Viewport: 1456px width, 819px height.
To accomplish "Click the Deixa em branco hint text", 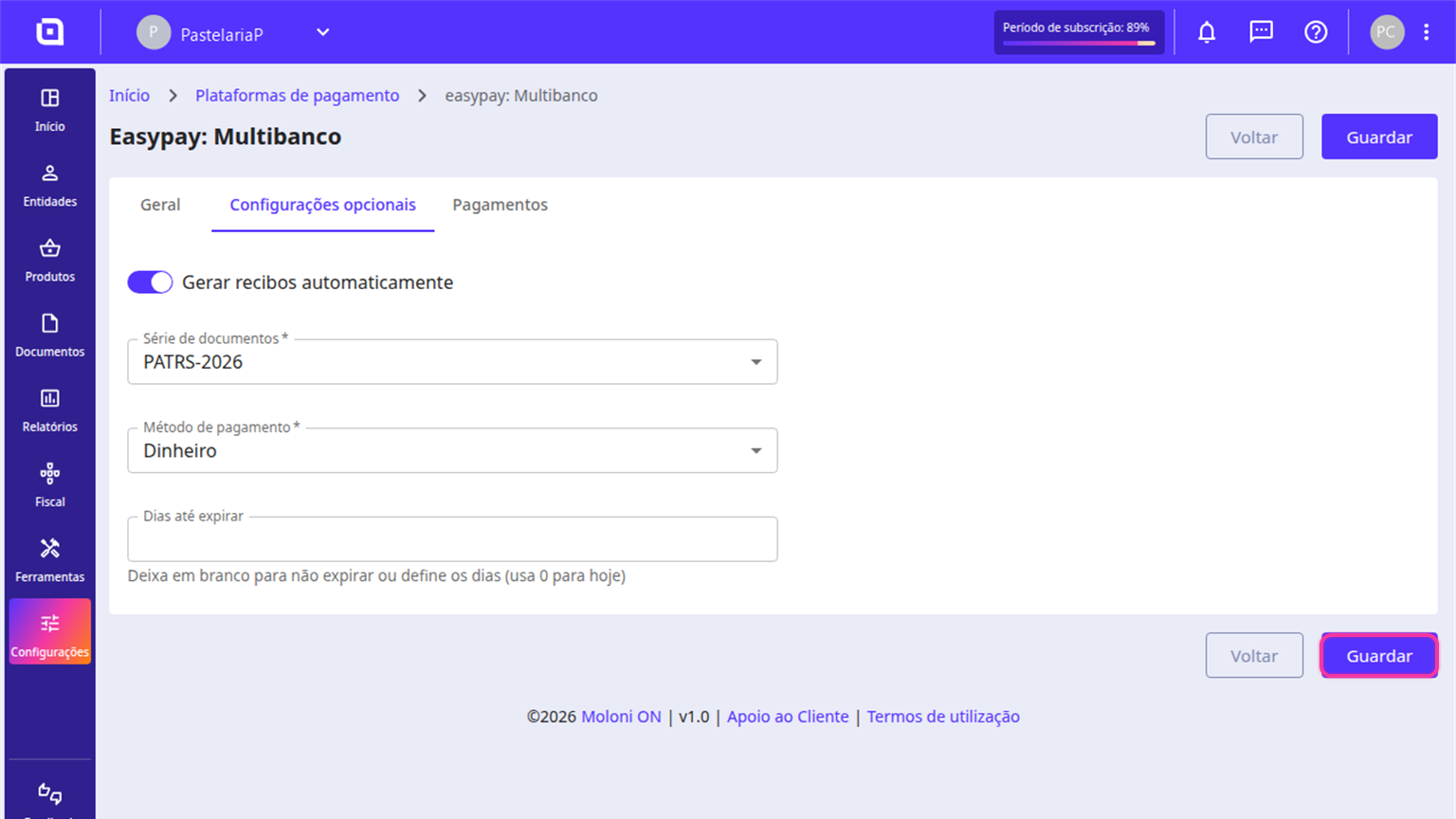I will pyautogui.click(x=376, y=575).
